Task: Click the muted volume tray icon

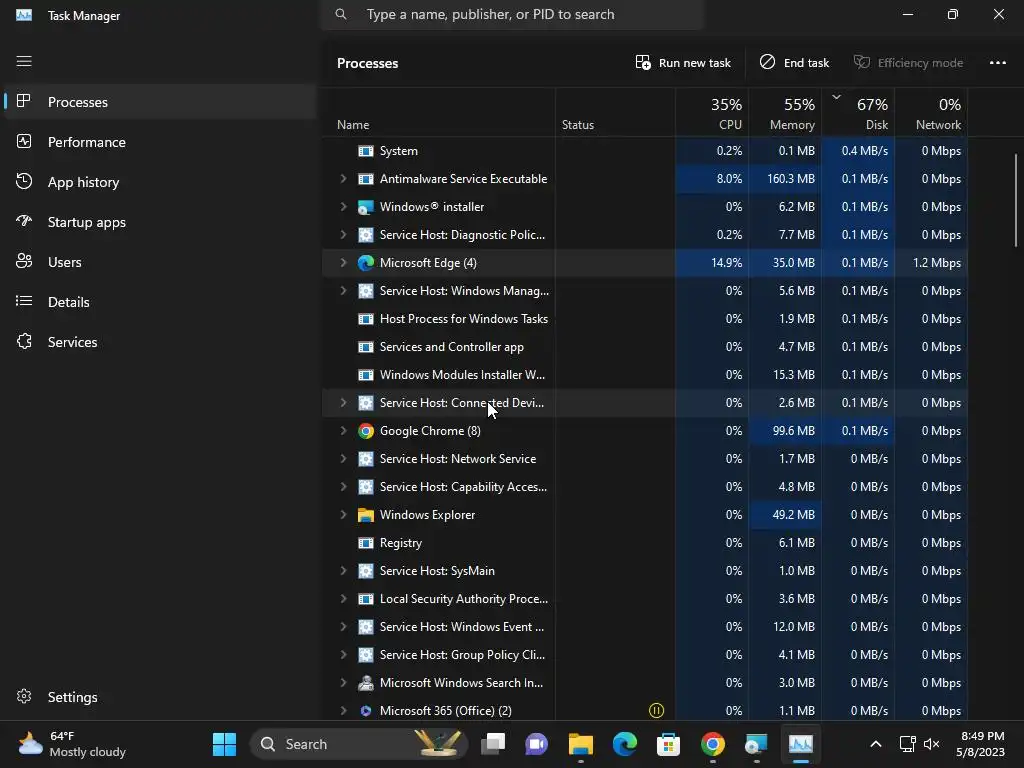Action: [931, 744]
